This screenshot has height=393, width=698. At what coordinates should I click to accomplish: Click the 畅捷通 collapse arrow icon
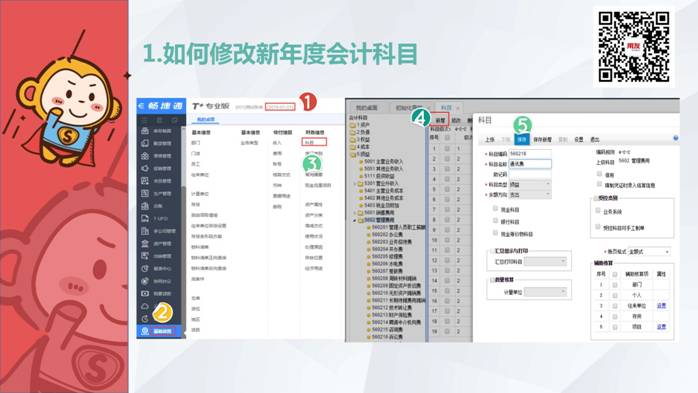tap(142, 106)
